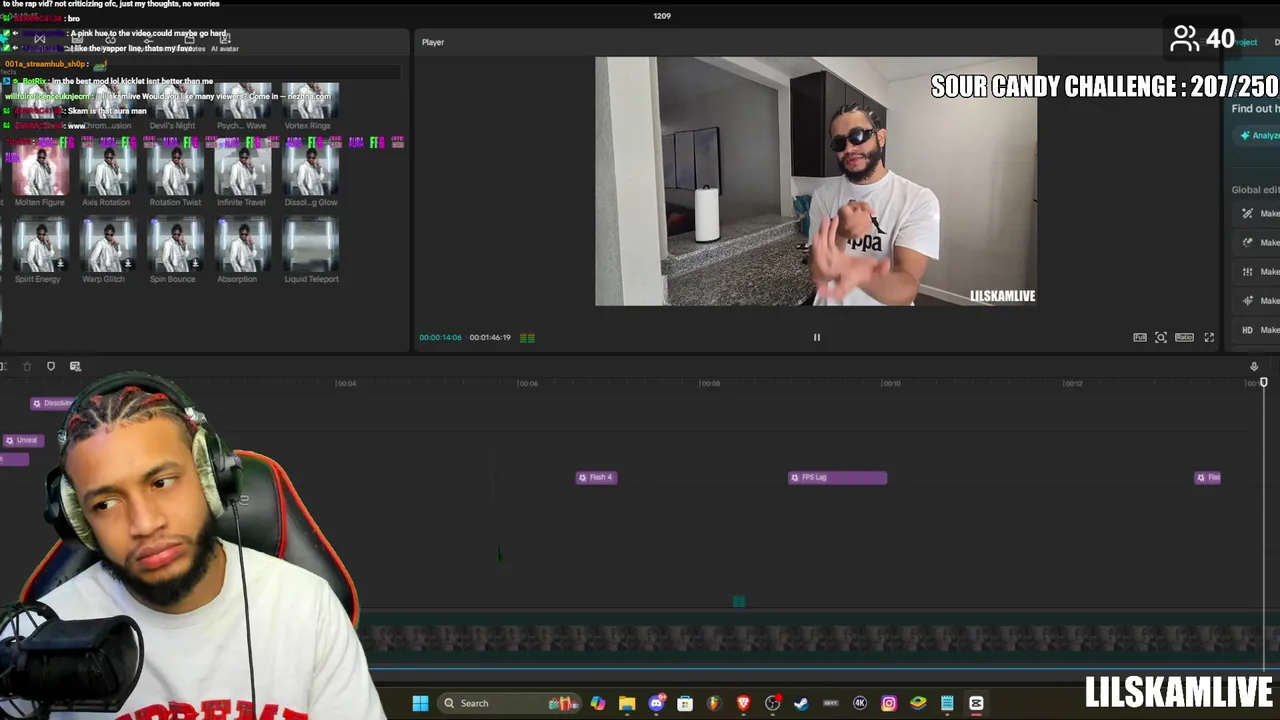Screen dimensions: 1280x720
Task: Select the FPS Lag effect clip
Action: 837,477
